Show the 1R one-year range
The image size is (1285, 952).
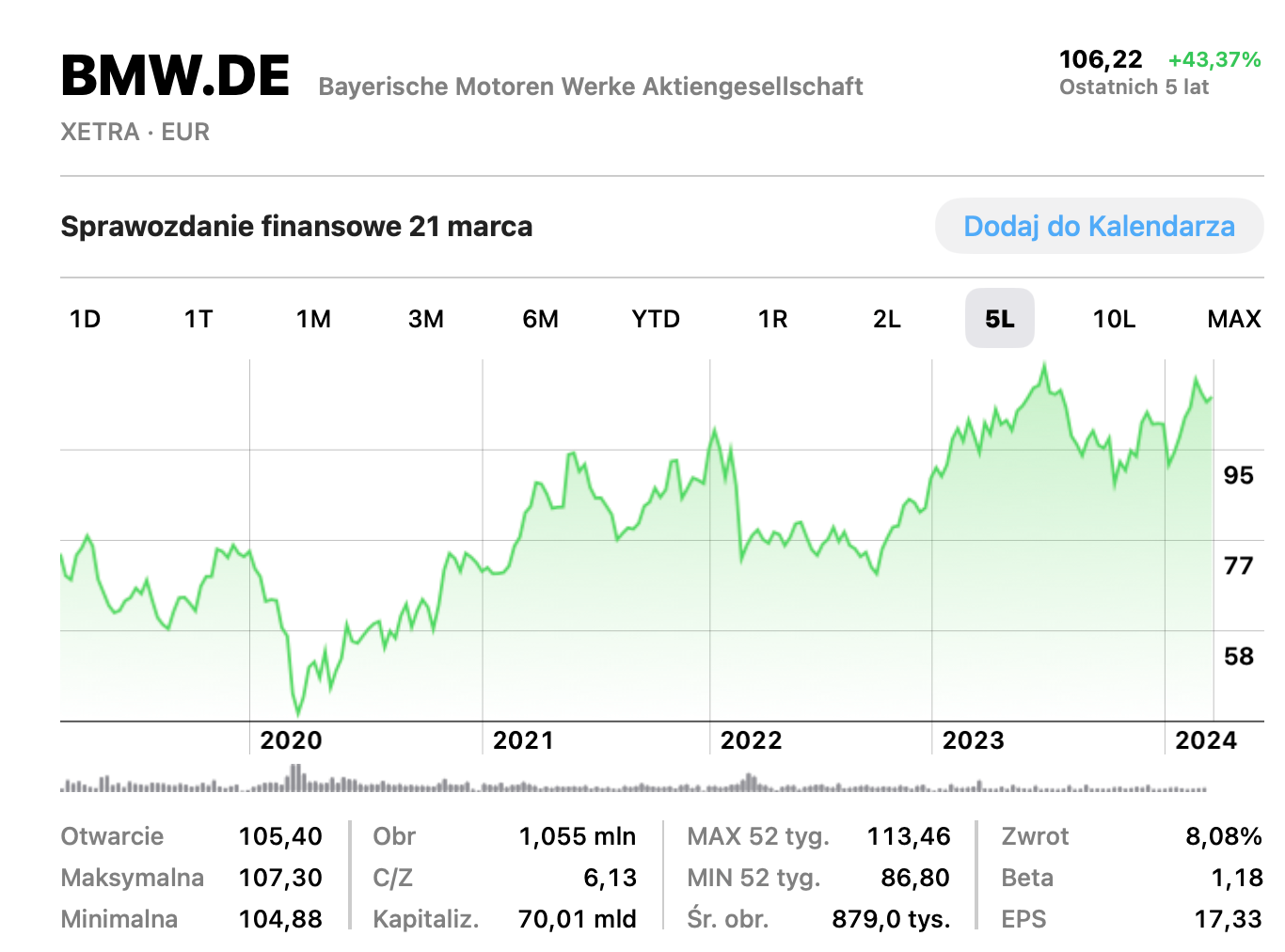773,319
